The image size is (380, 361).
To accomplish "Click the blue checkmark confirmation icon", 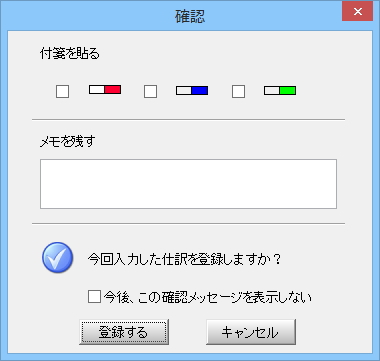I will (x=57, y=258).
